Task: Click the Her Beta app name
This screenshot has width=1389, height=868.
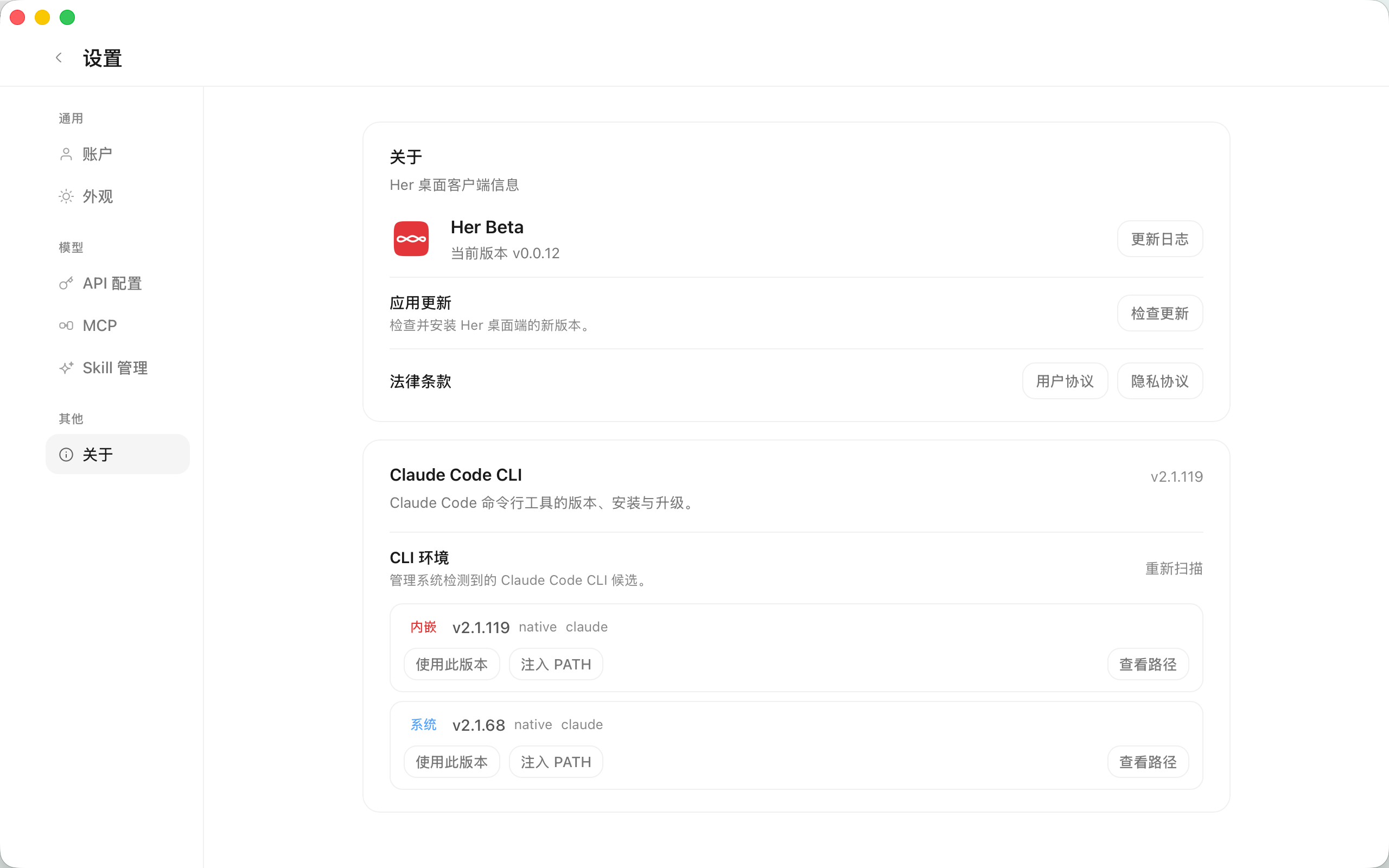Action: (487, 227)
